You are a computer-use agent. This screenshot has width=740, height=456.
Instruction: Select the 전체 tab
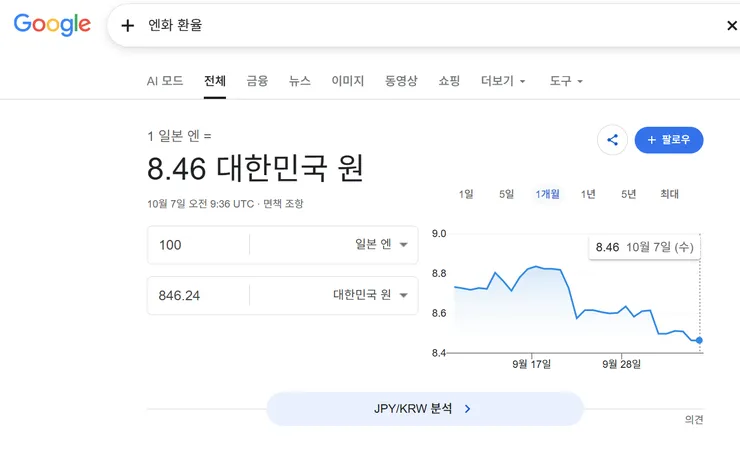click(215, 81)
